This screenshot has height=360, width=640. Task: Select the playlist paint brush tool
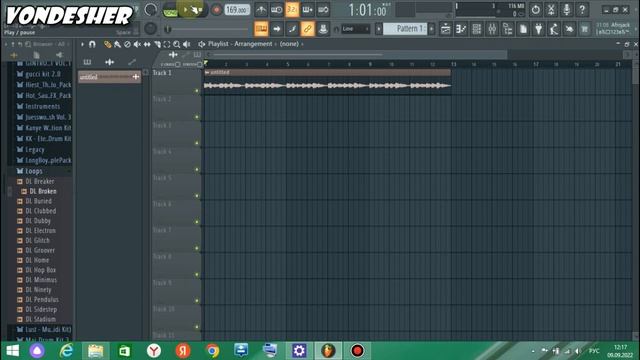click(x=118, y=44)
